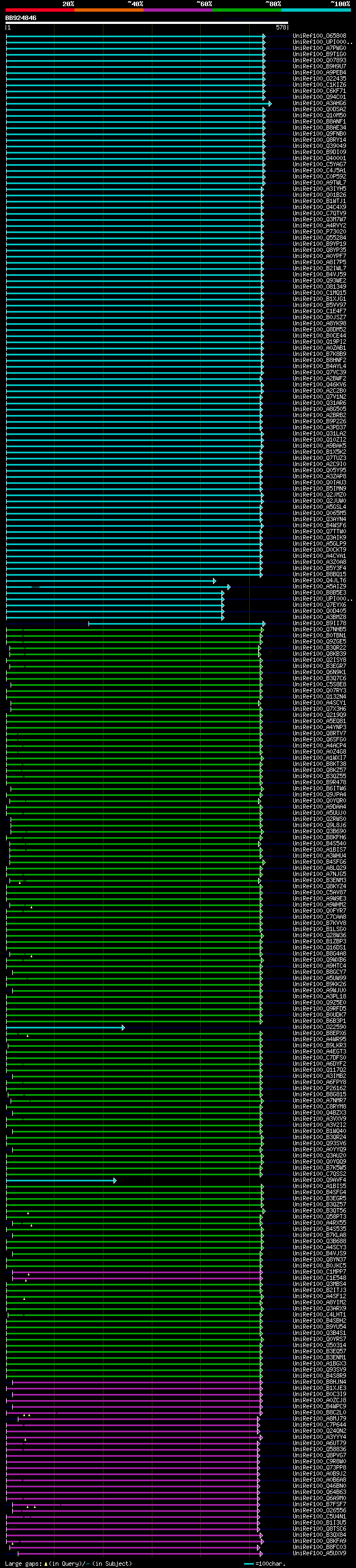Select the UniRef100_Q10M50 label

(x=319, y=116)
